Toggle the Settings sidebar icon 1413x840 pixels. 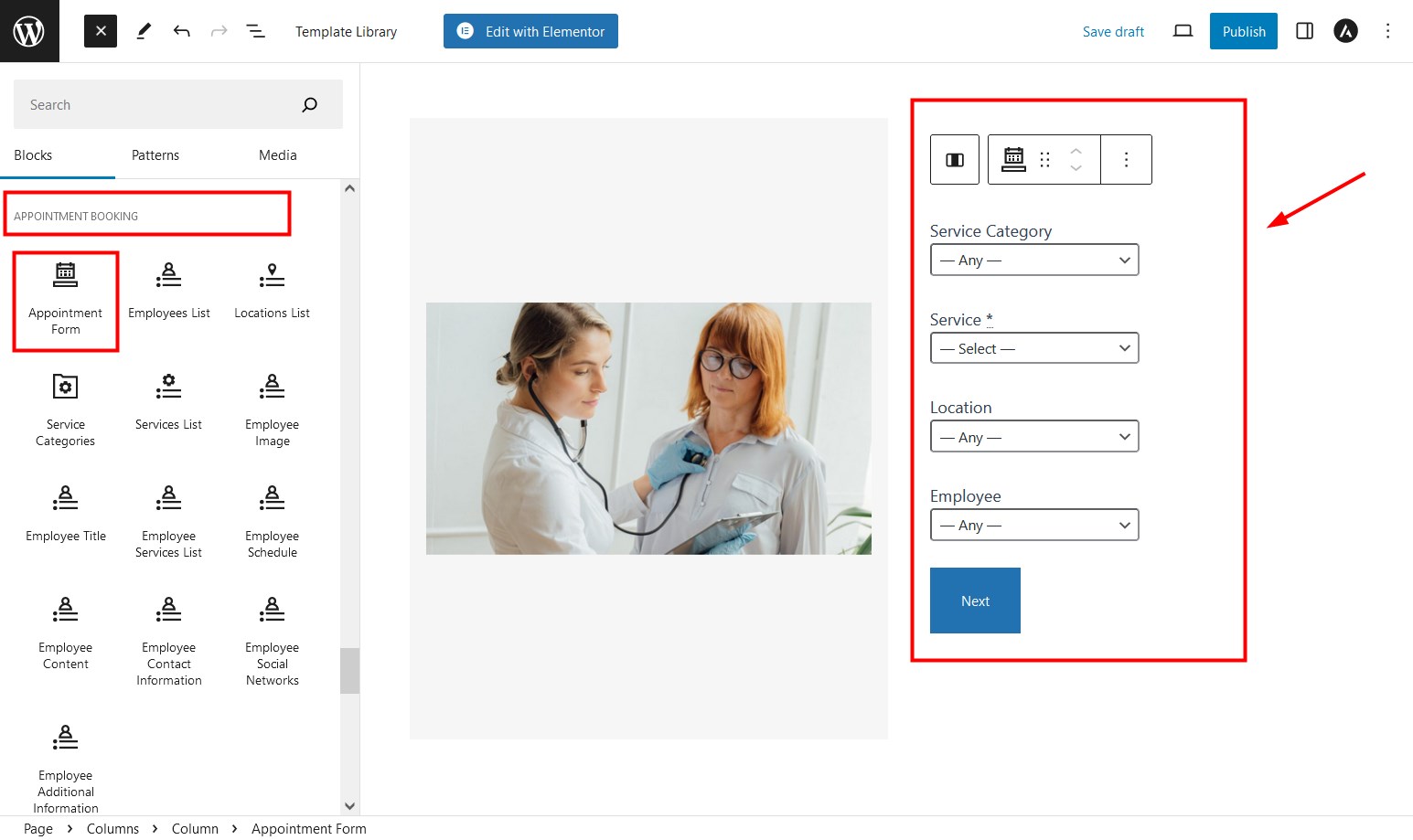click(x=1305, y=31)
